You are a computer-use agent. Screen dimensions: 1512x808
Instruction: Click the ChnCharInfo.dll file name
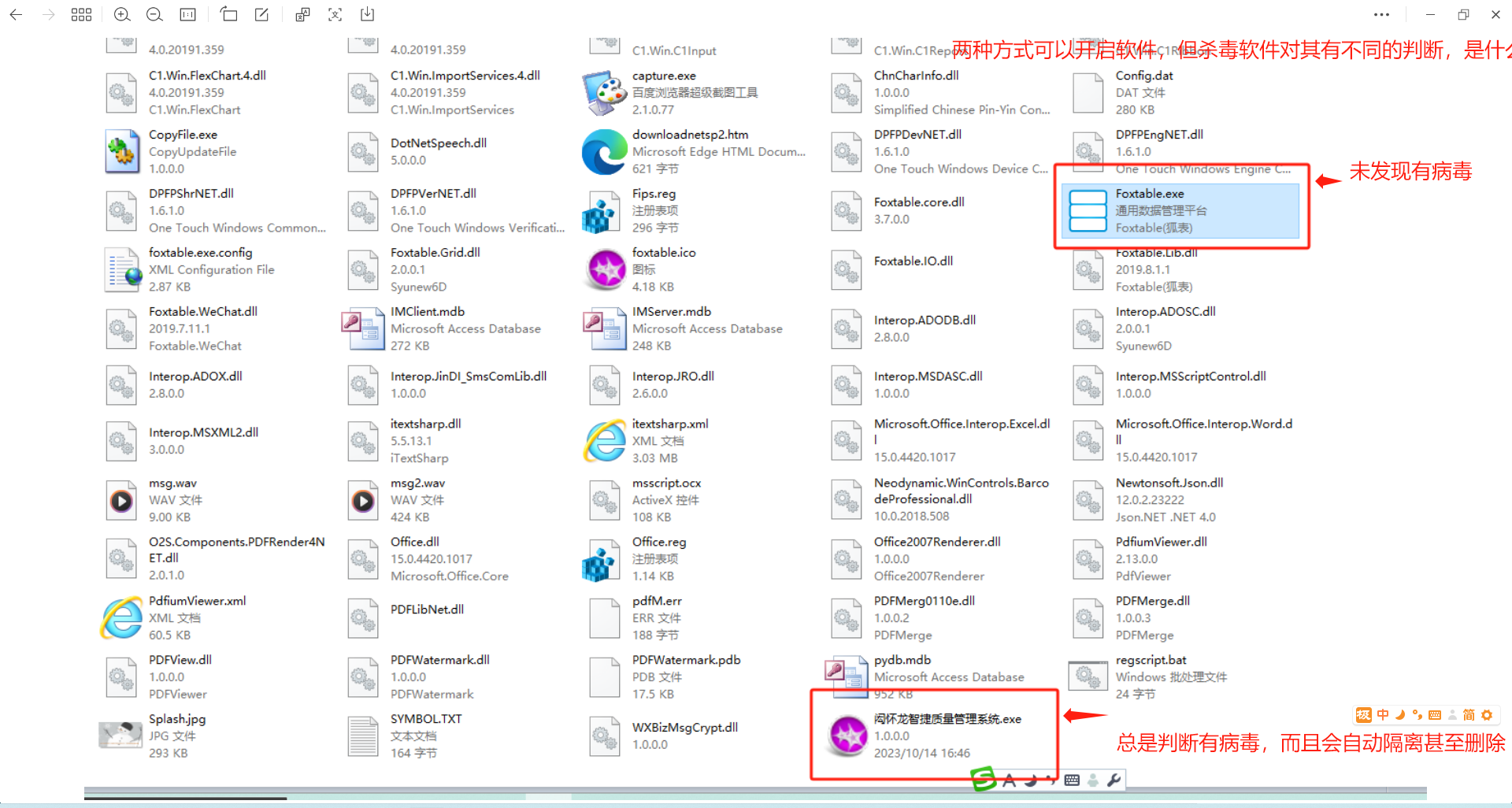916,76
